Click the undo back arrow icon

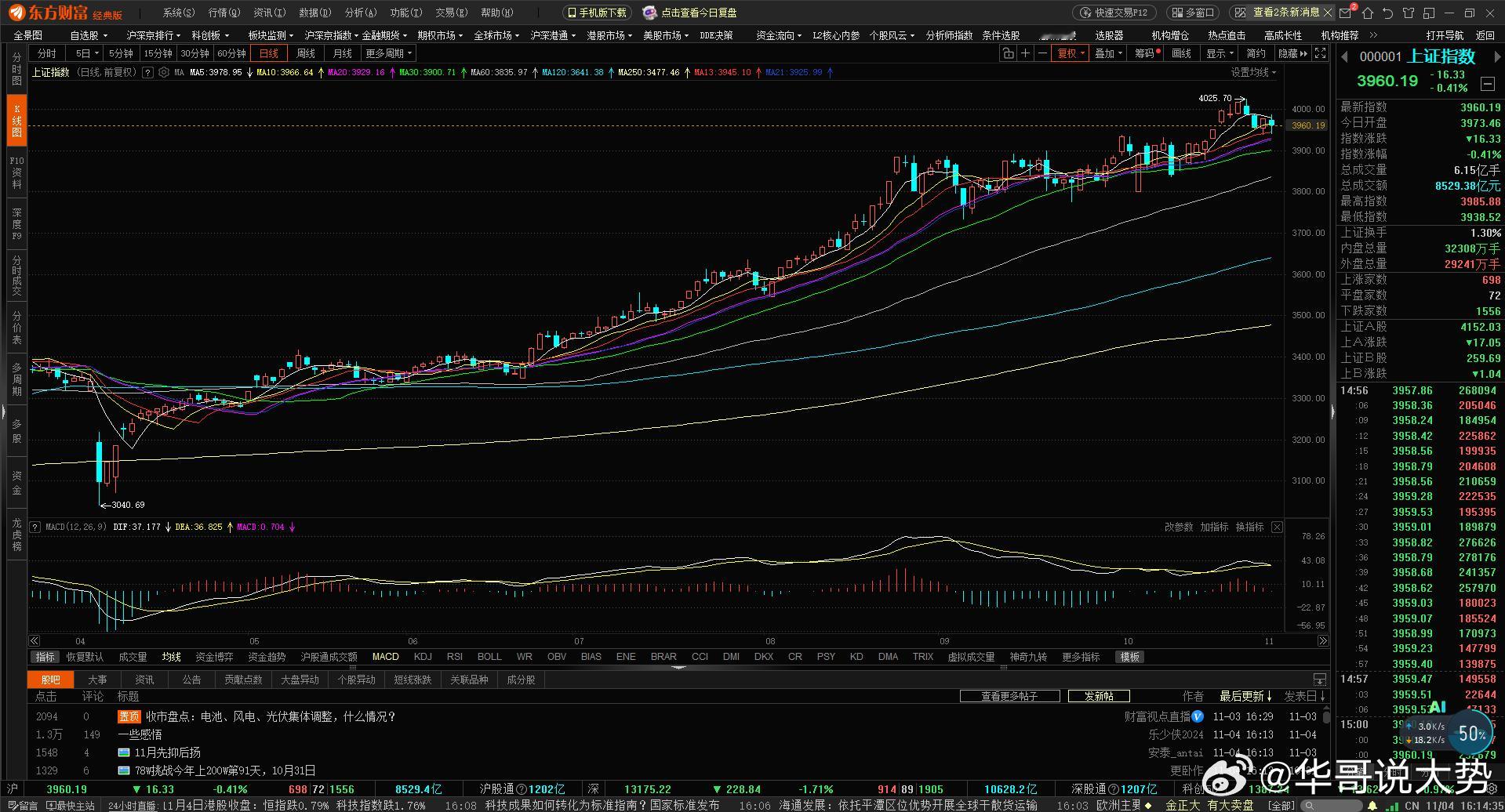pyautogui.click(x=1387, y=13)
